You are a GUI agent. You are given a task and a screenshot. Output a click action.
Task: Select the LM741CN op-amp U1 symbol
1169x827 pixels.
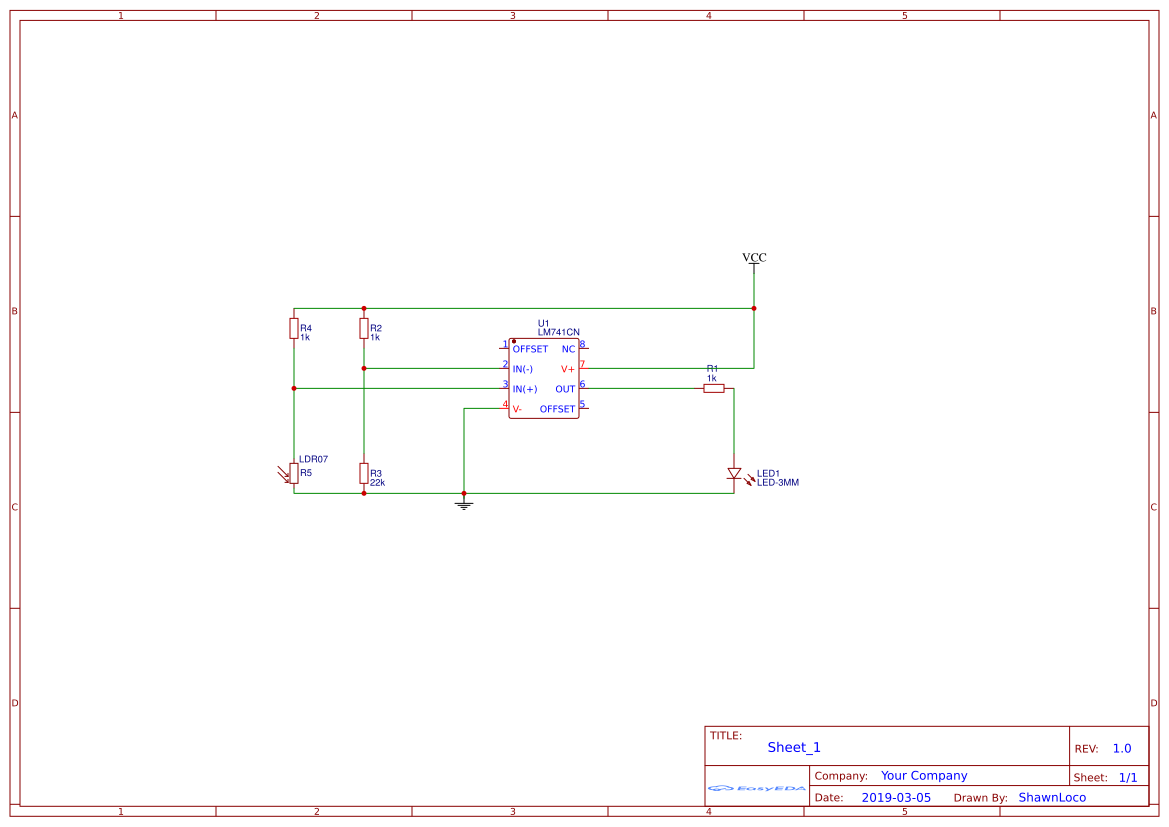point(544,378)
